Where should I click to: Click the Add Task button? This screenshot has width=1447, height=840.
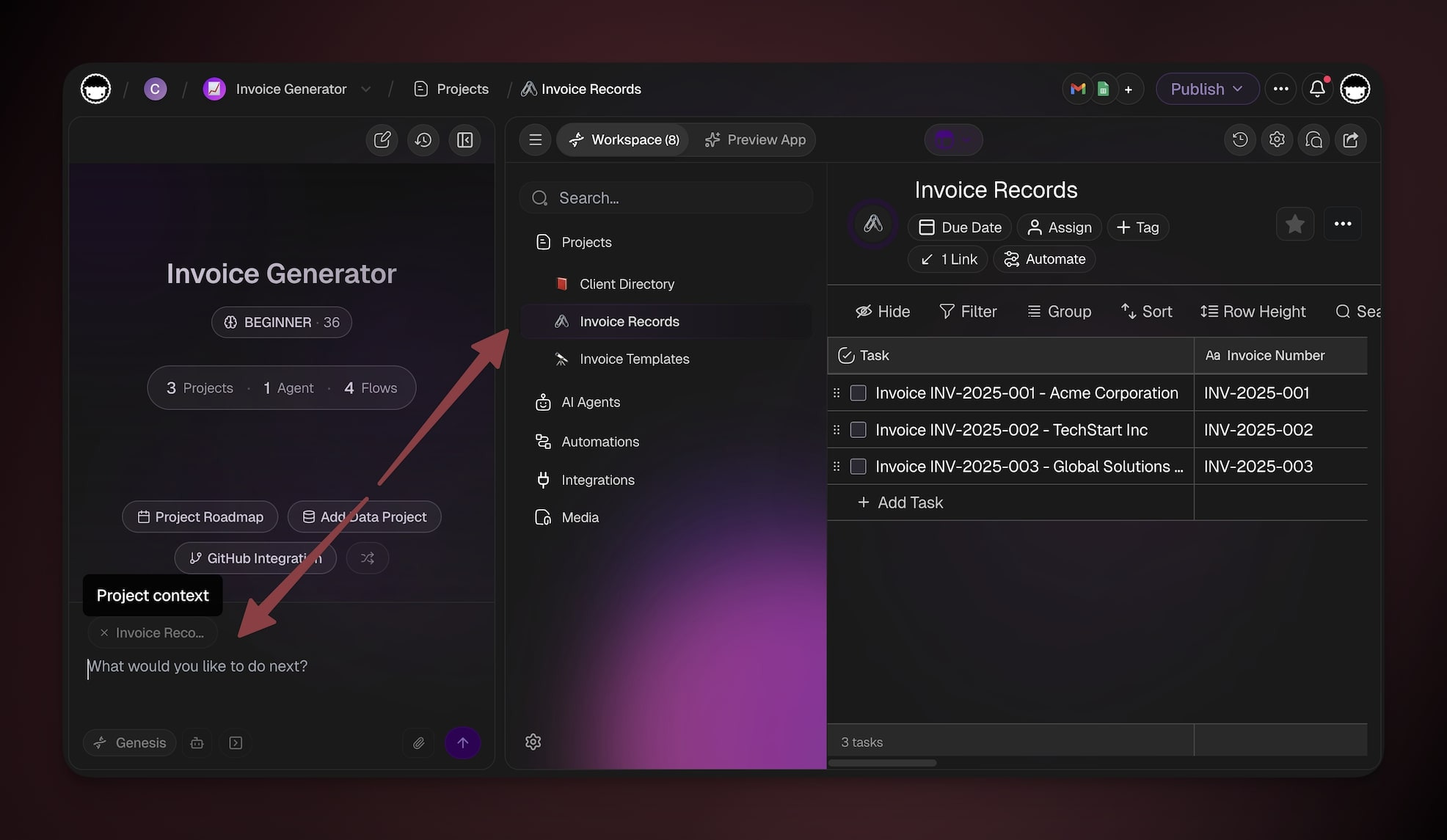point(900,503)
